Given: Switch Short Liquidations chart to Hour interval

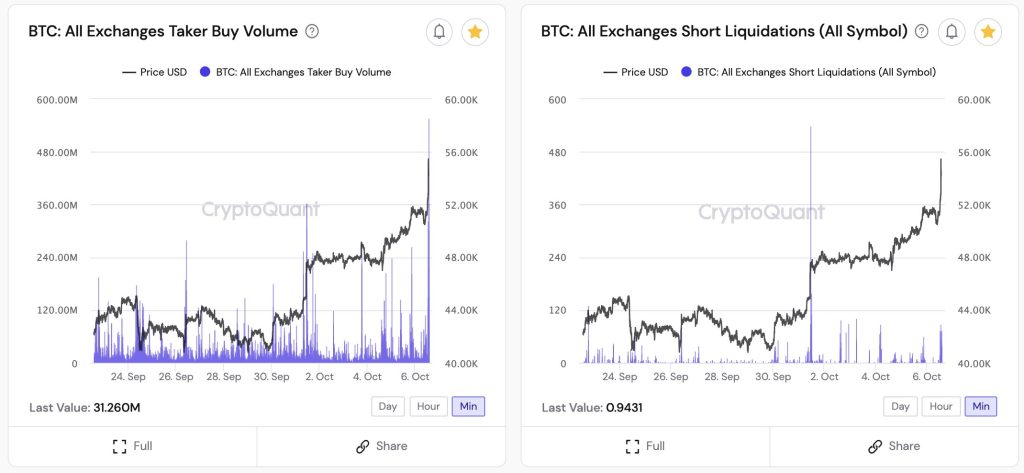Looking at the screenshot, I should 940,406.
